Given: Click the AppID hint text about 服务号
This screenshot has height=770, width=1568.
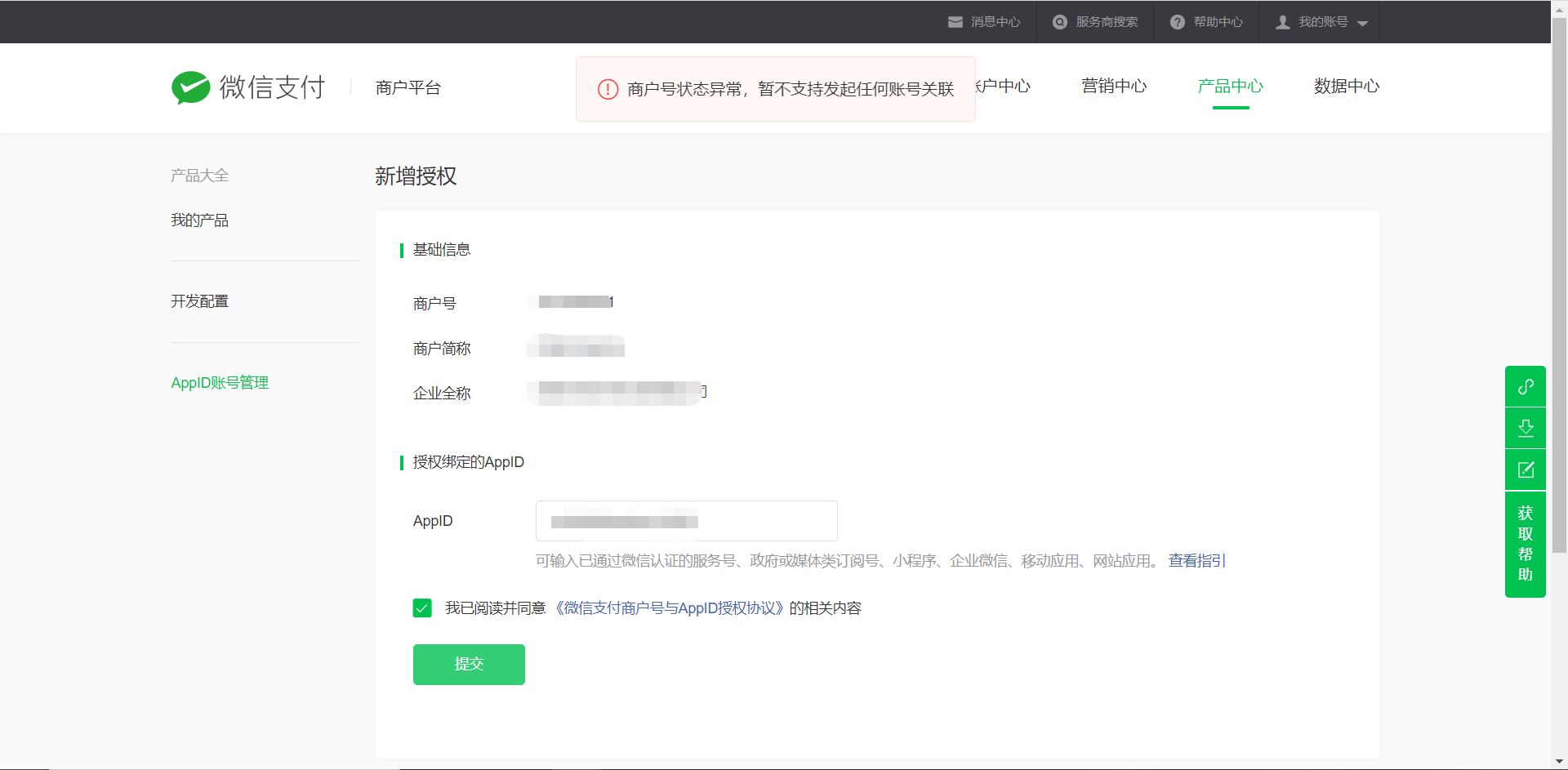Looking at the screenshot, I should pos(847,561).
